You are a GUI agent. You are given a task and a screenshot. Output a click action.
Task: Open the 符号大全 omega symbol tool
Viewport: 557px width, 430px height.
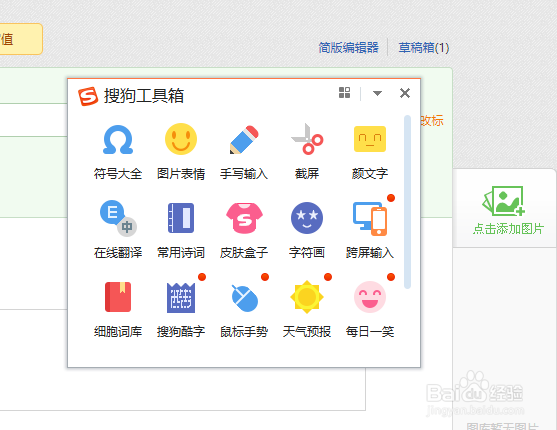tap(118, 140)
